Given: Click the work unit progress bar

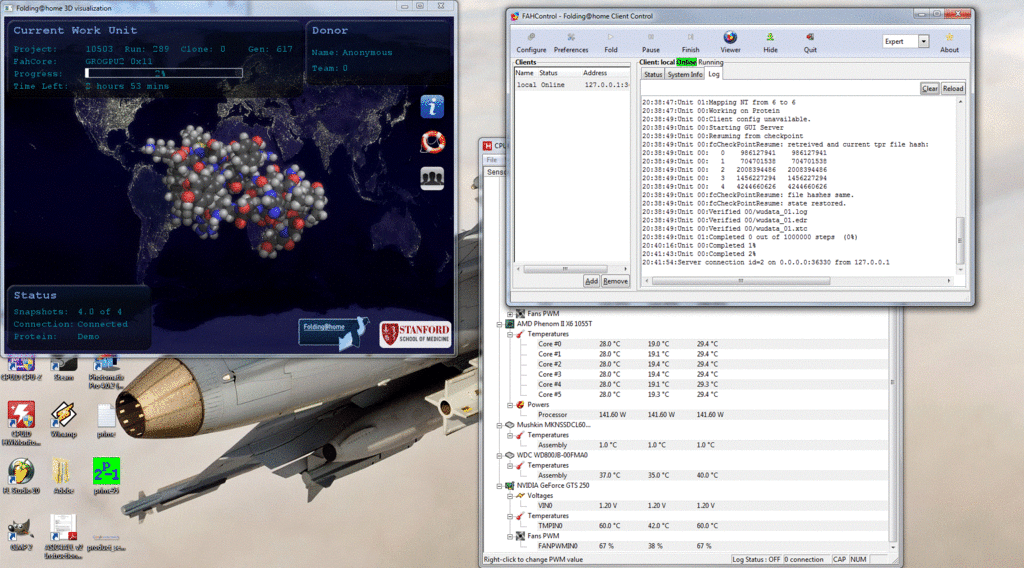Looking at the screenshot, I should (x=164, y=73).
